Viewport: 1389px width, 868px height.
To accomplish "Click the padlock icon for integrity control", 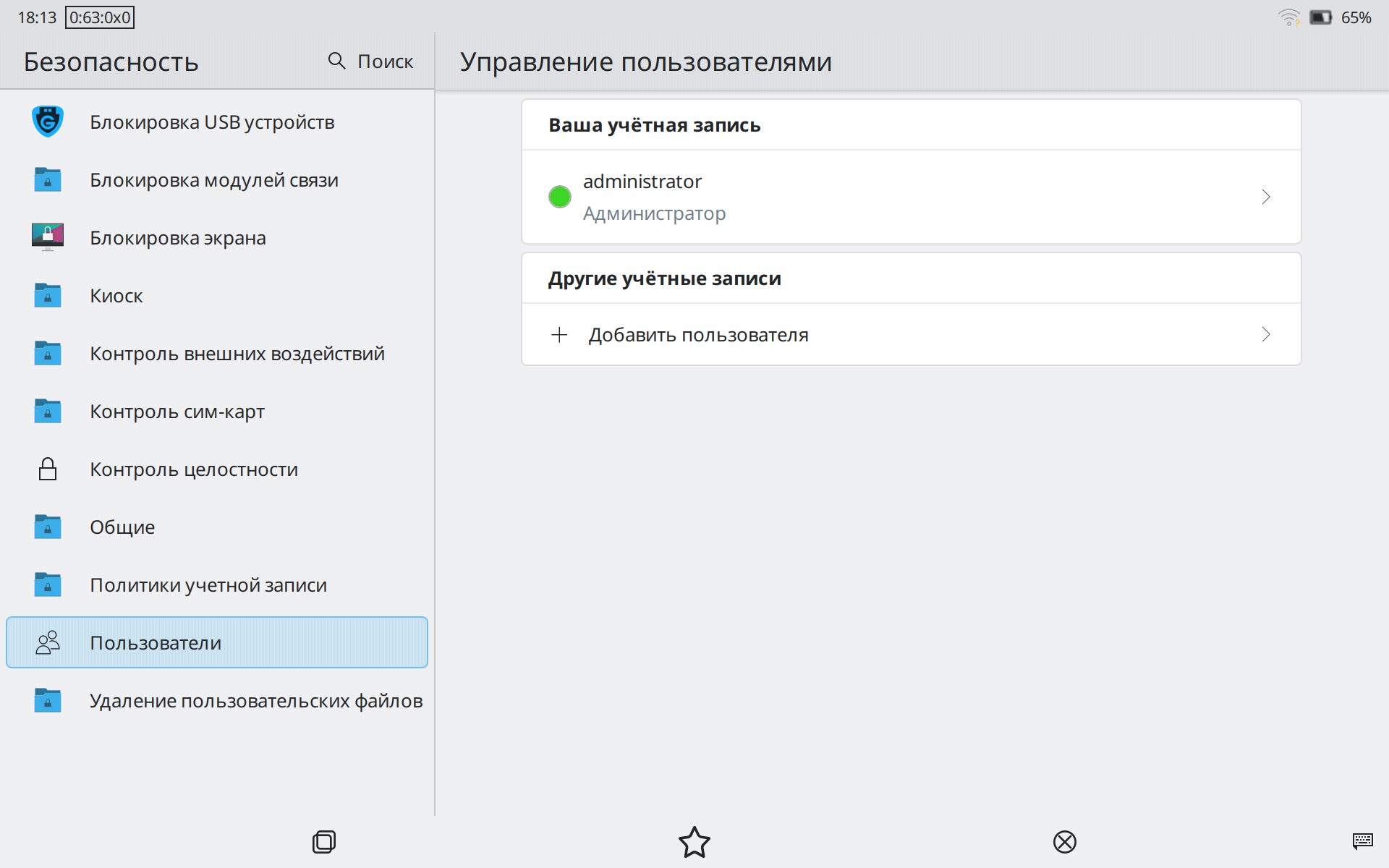I will click(x=48, y=469).
